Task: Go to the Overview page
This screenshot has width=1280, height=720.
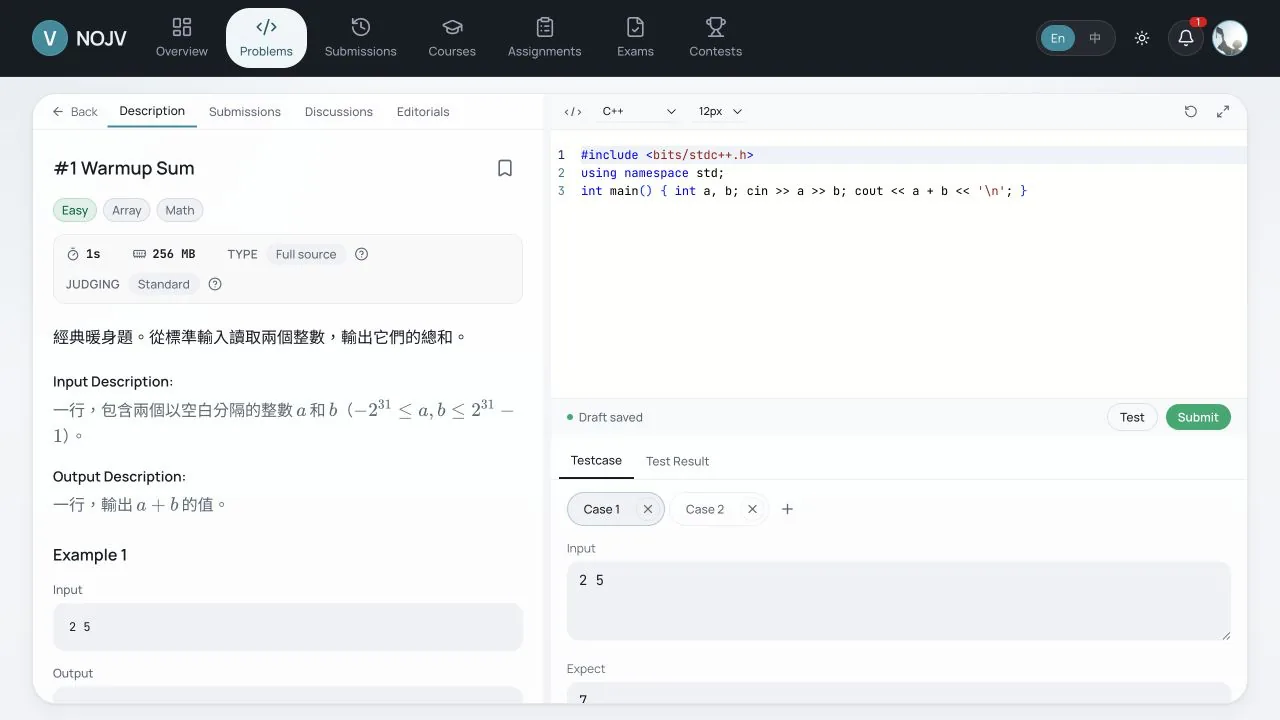Action: click(x=182, y=38)
